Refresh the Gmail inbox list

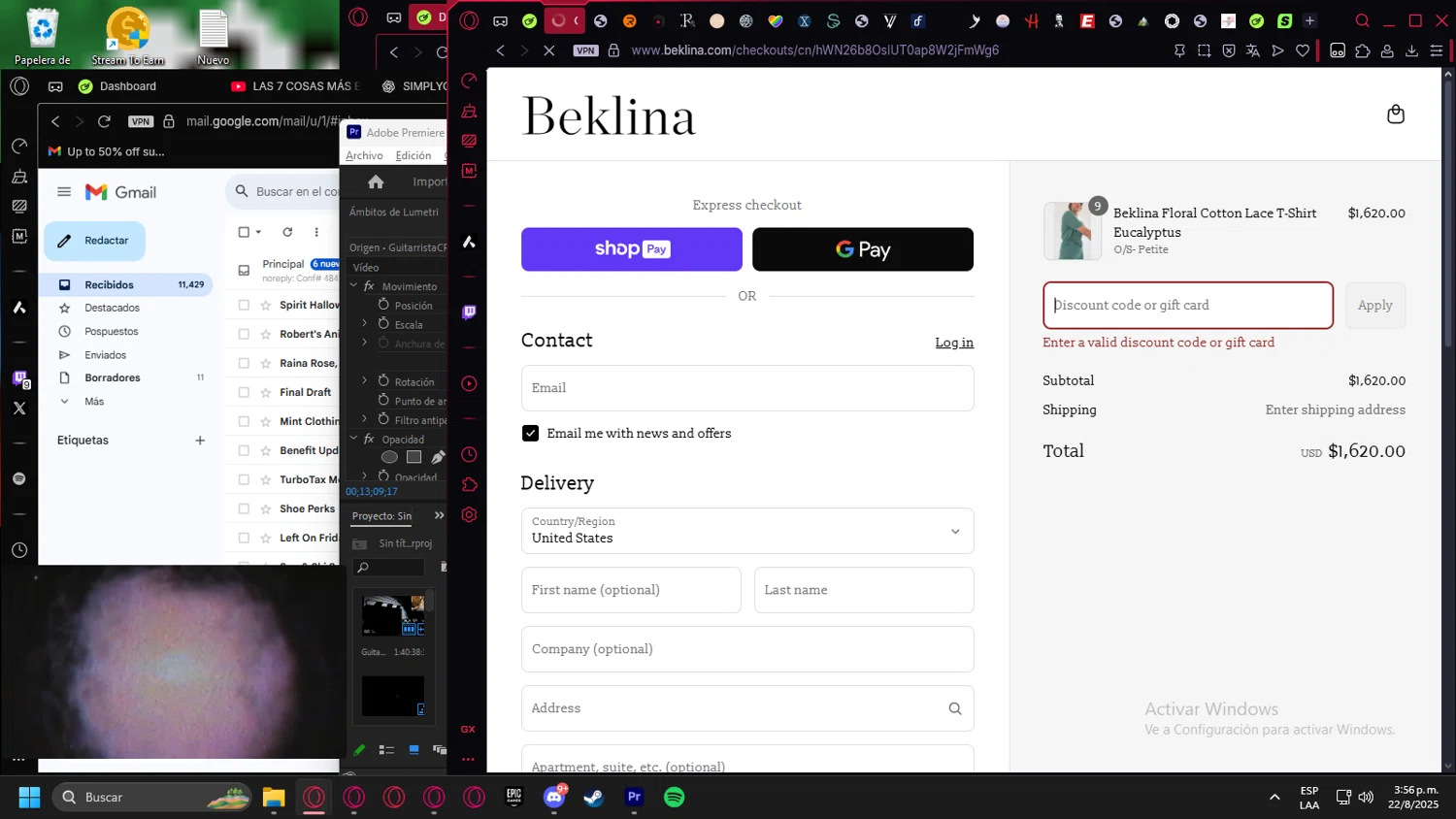[287, 232]
